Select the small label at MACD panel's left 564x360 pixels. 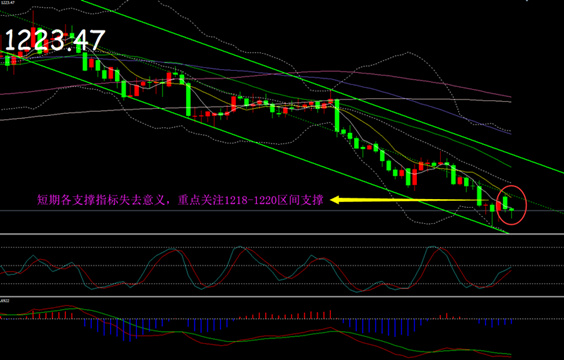(5, 300)
